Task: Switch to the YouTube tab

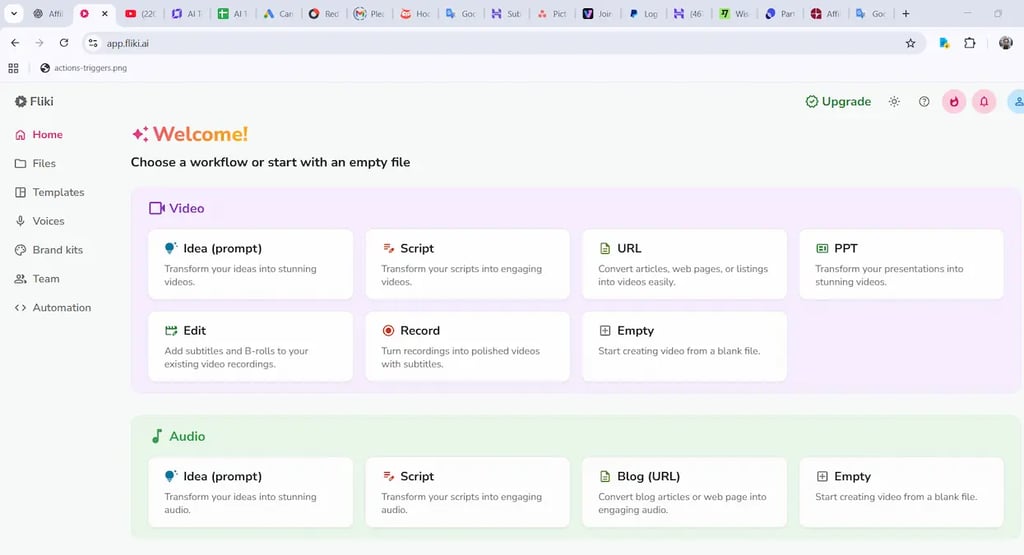Action: pyautogui.click(x=140, y=13)
